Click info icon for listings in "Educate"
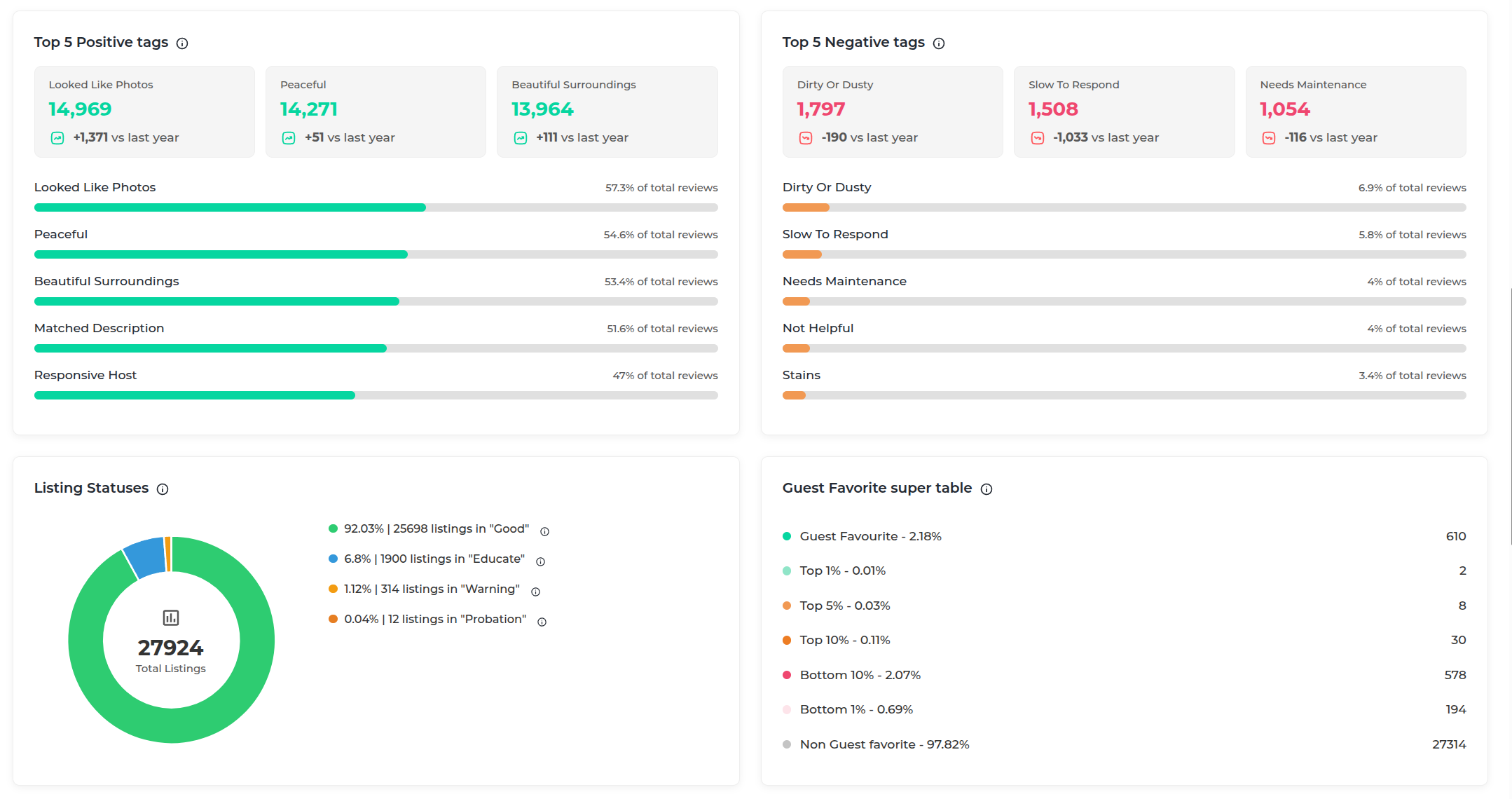 [x=540, y=561]
